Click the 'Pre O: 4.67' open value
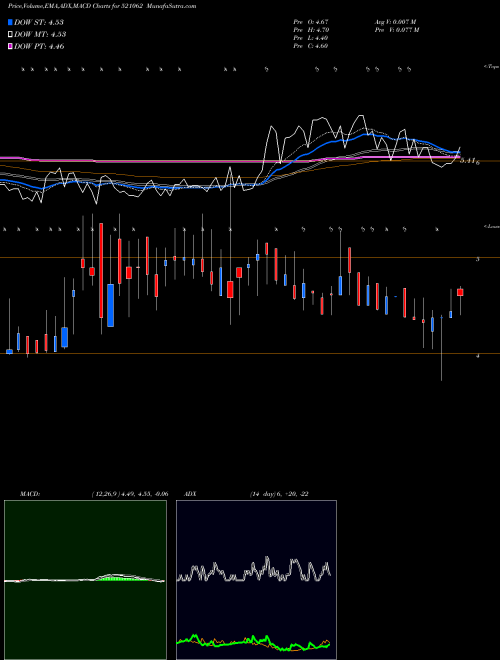 tap(311, 22)
